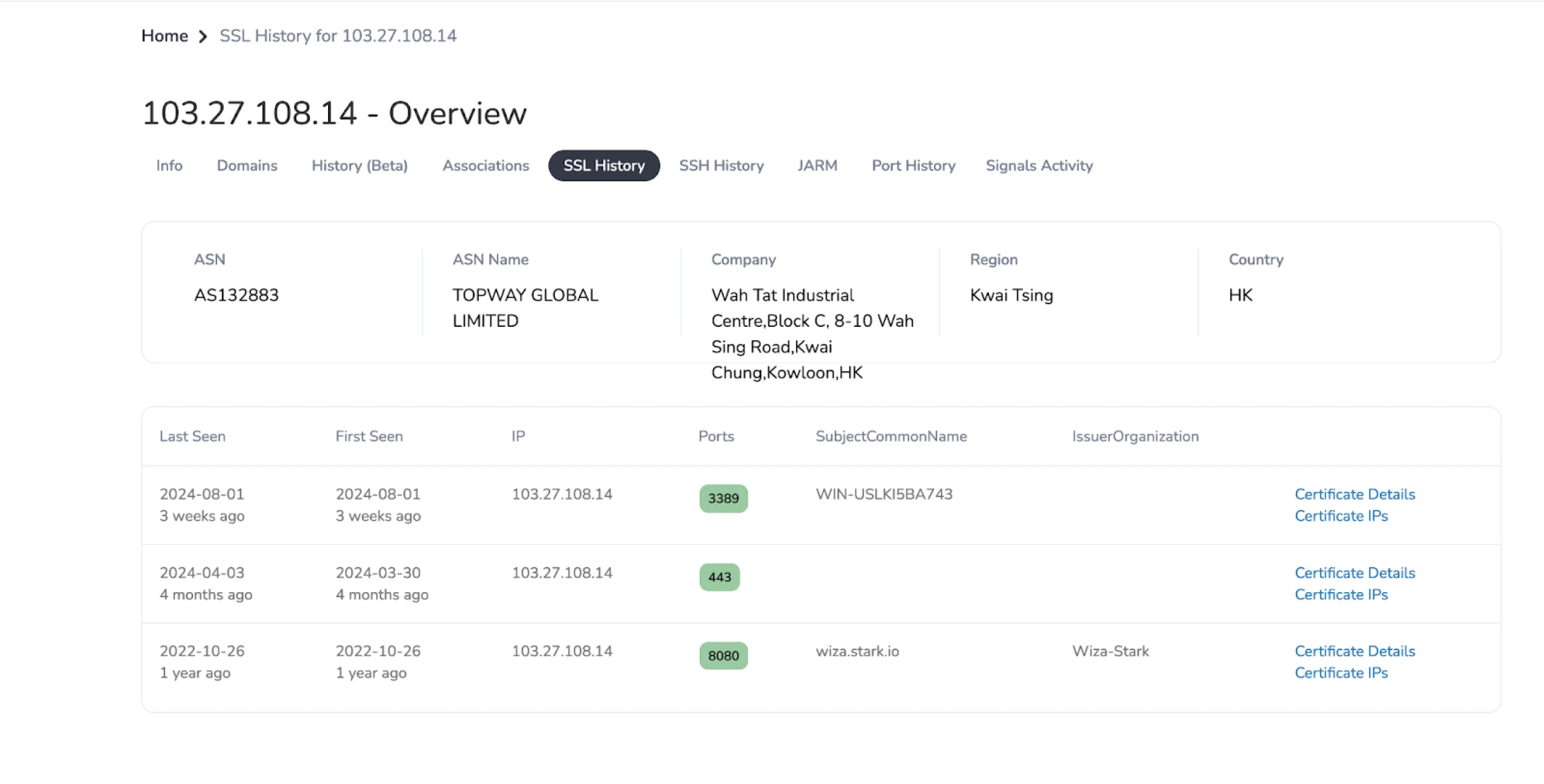Click Last Seen 2022-10-26 cell
This screenshot has width=1544, height=784.
click(x=202, y=662)
